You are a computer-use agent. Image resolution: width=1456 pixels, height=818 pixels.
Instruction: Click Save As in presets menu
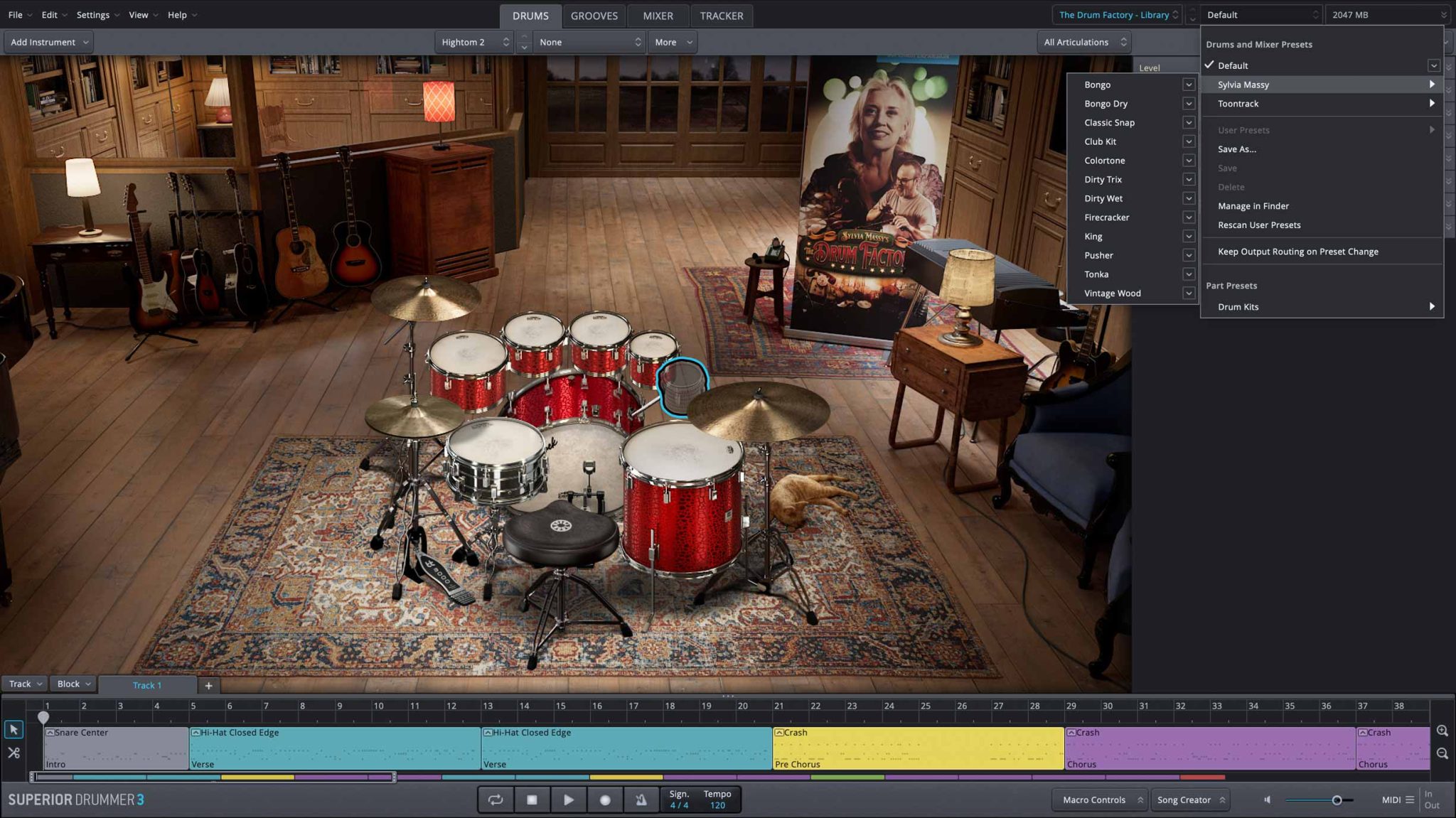point(1236,149)
